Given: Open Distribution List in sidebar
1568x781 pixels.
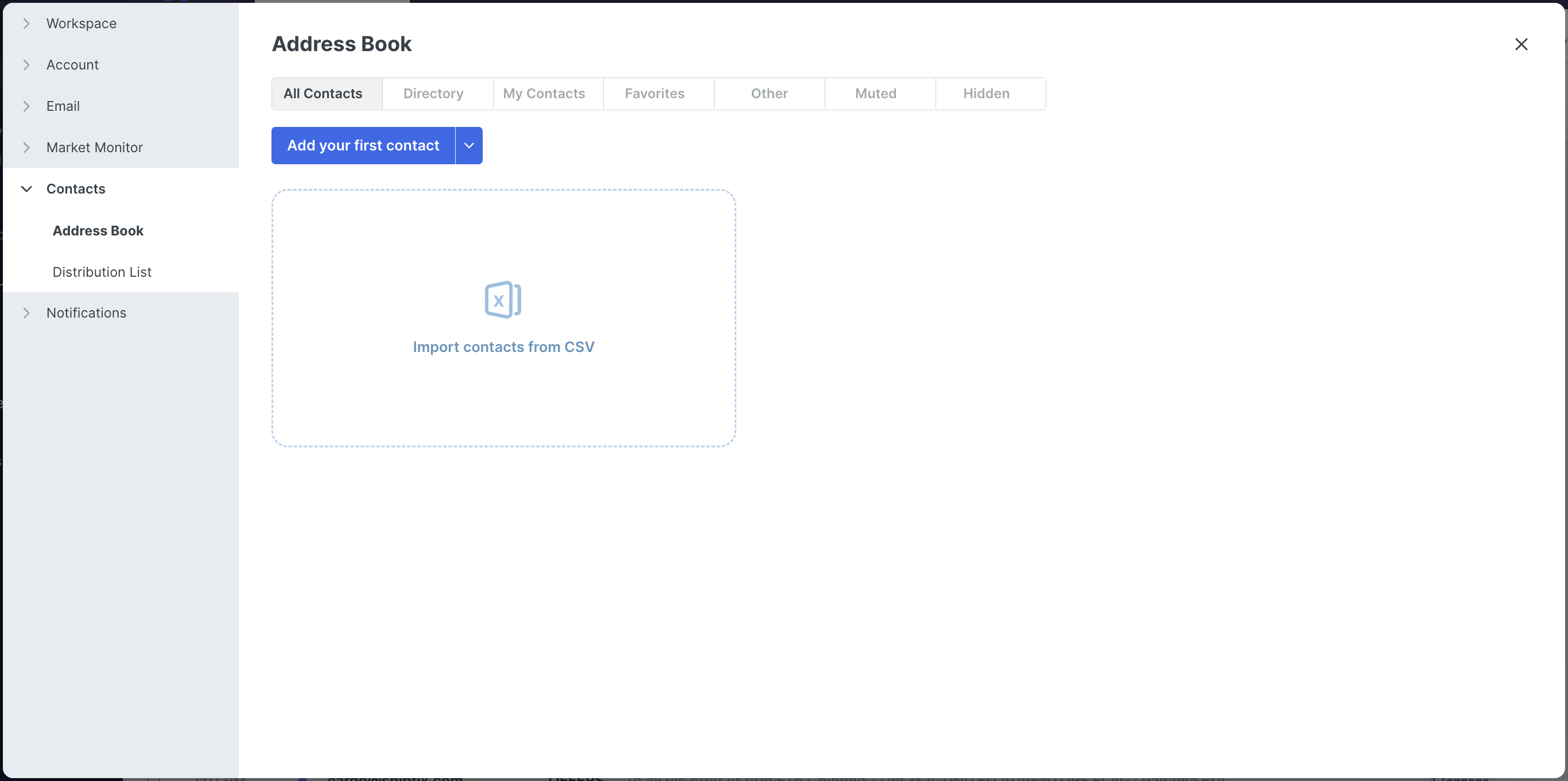Looking at the screenshot, I should pyautogui.click(x=102, y=272).
